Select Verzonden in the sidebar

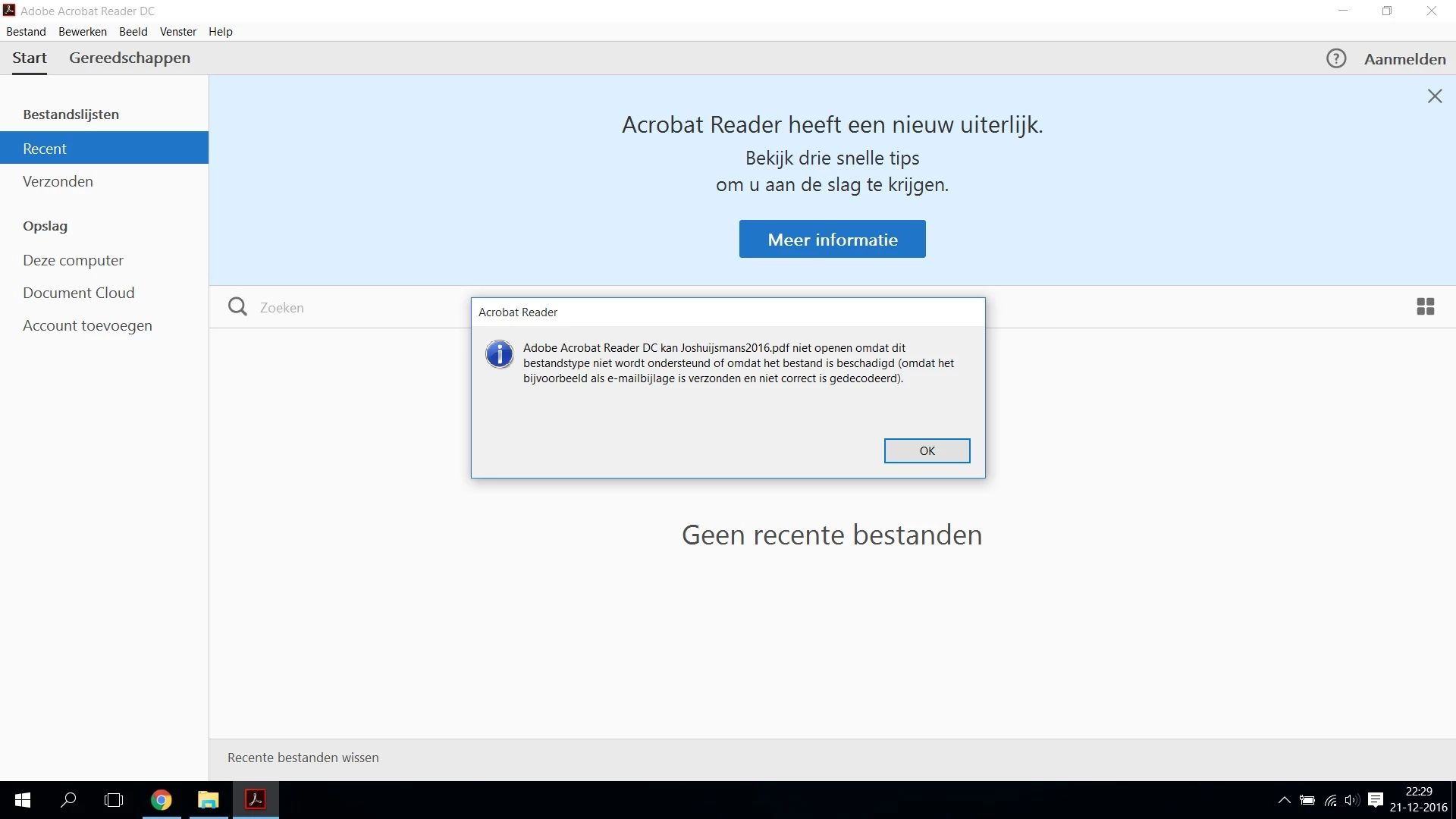[58, 181]
